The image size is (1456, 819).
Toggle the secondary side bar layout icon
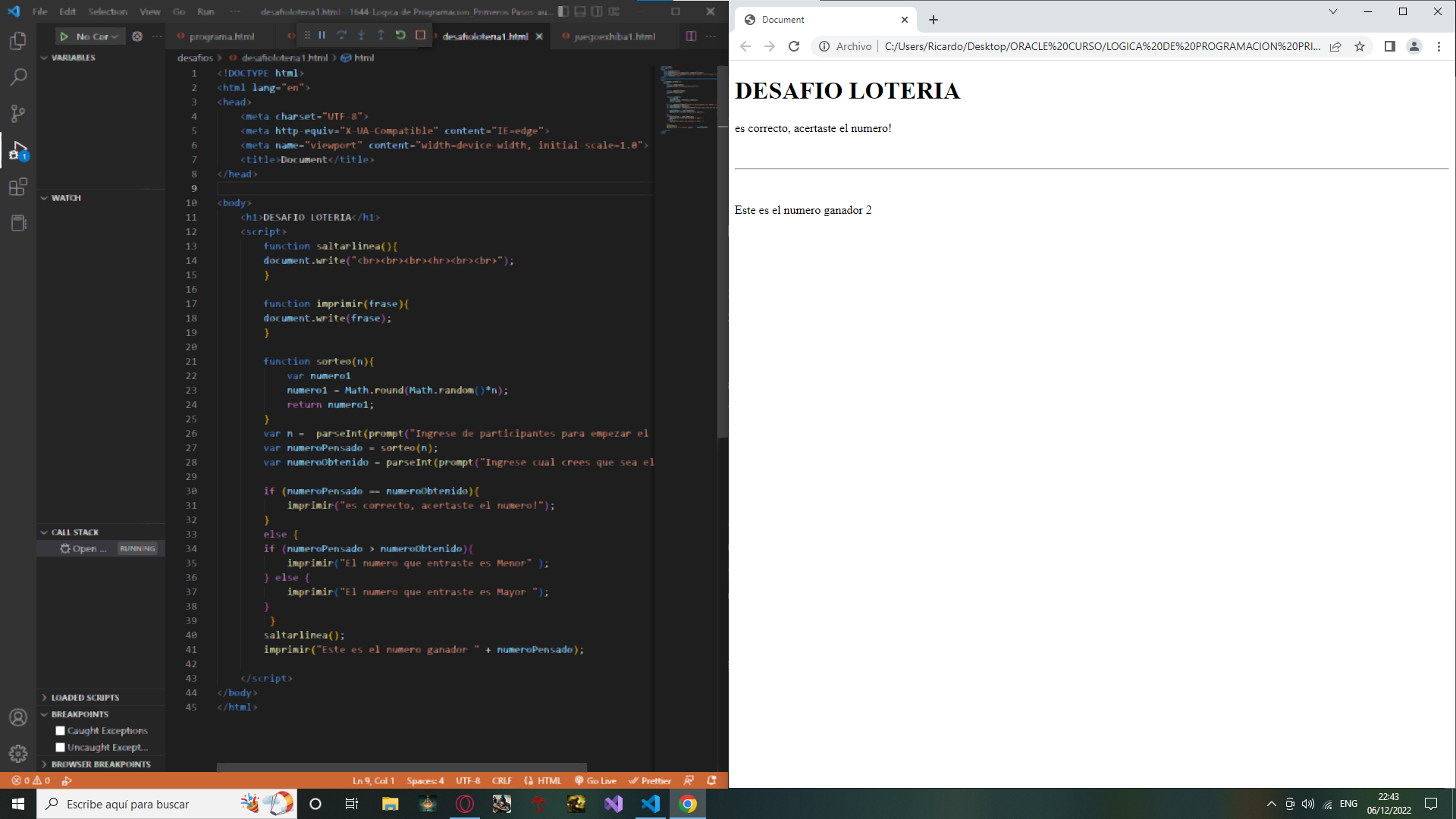pyautogui.click(x=597, y=11)
